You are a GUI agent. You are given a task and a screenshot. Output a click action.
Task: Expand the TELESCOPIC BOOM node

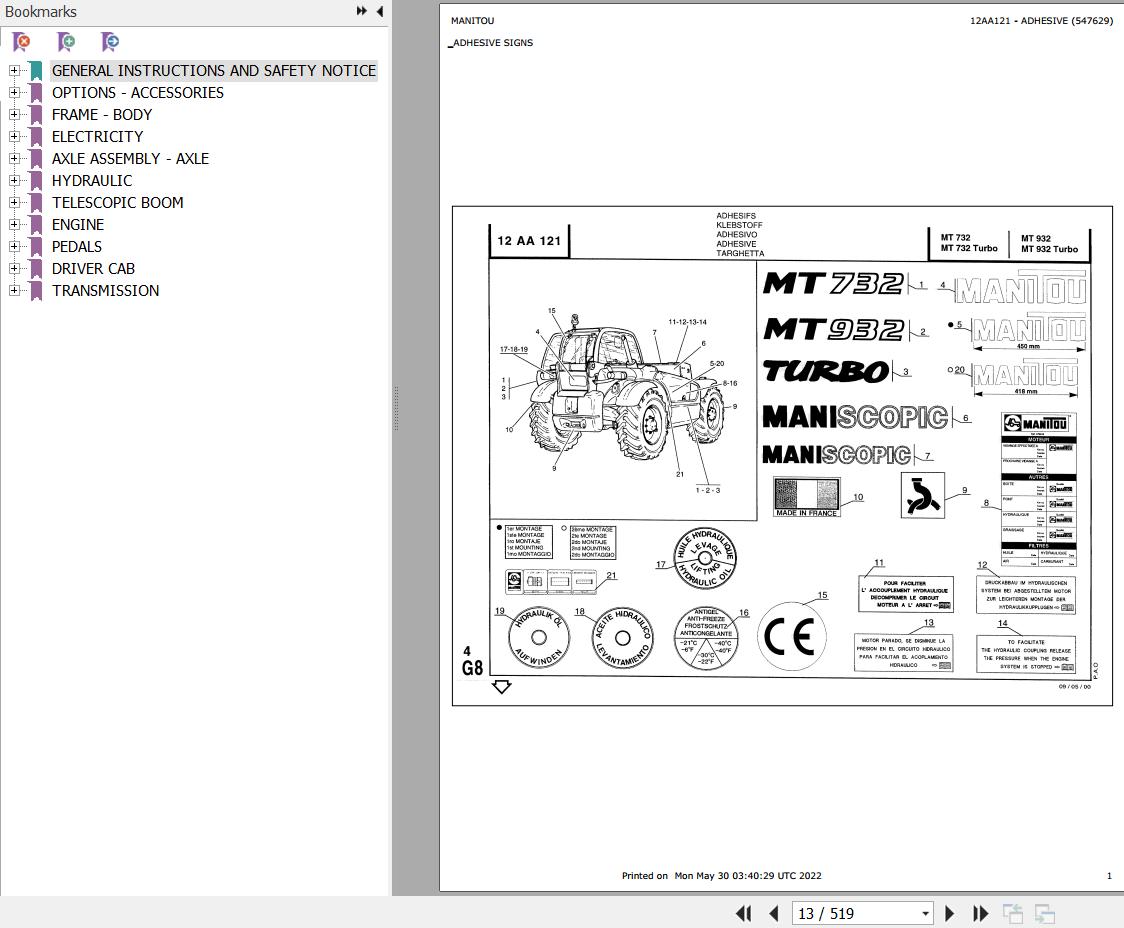(x=14, y=202)
